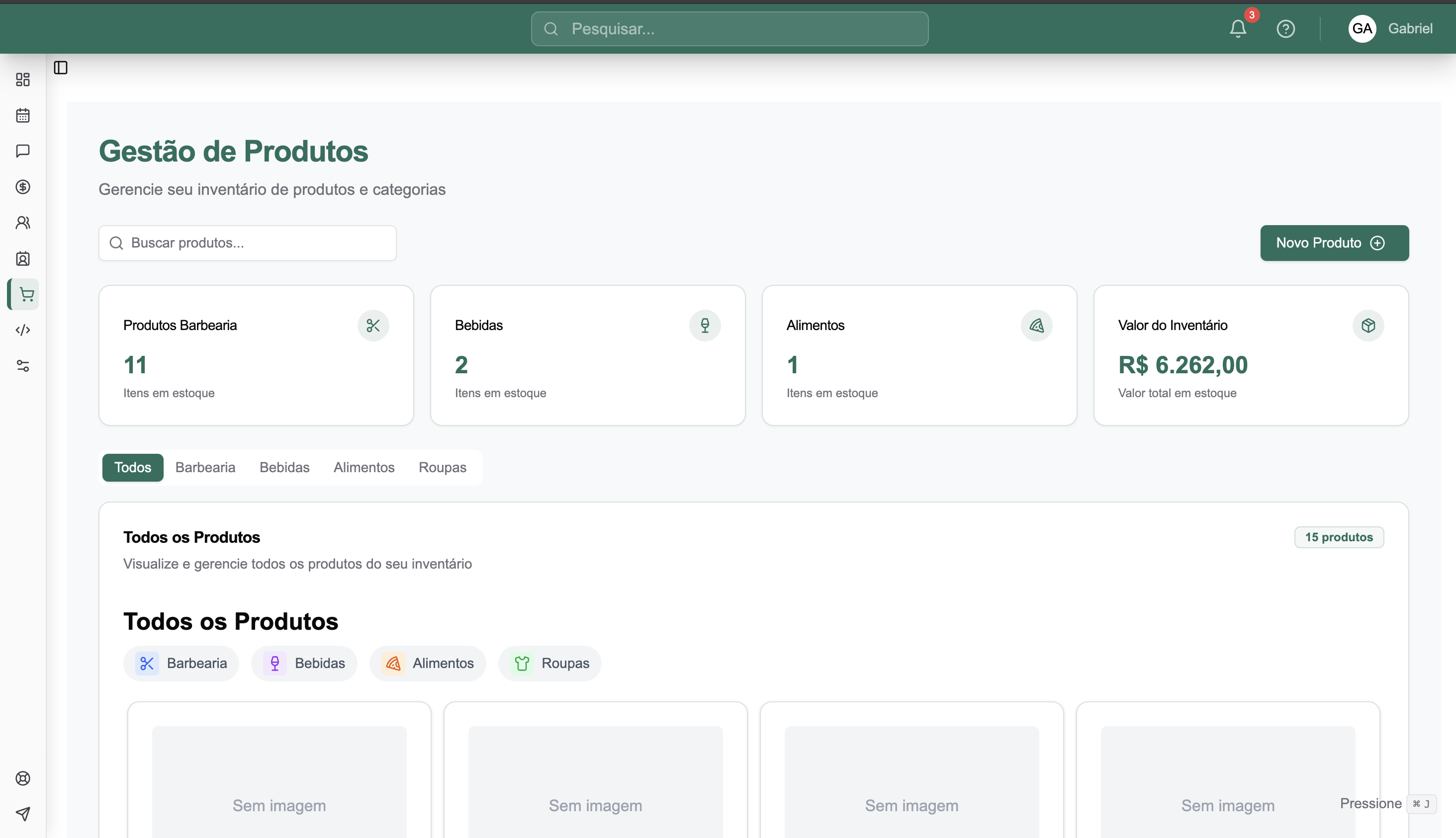This screenshot has height=838, width=1456.
Task: Click the Novo Produto button
Action: coord(1334,243)
